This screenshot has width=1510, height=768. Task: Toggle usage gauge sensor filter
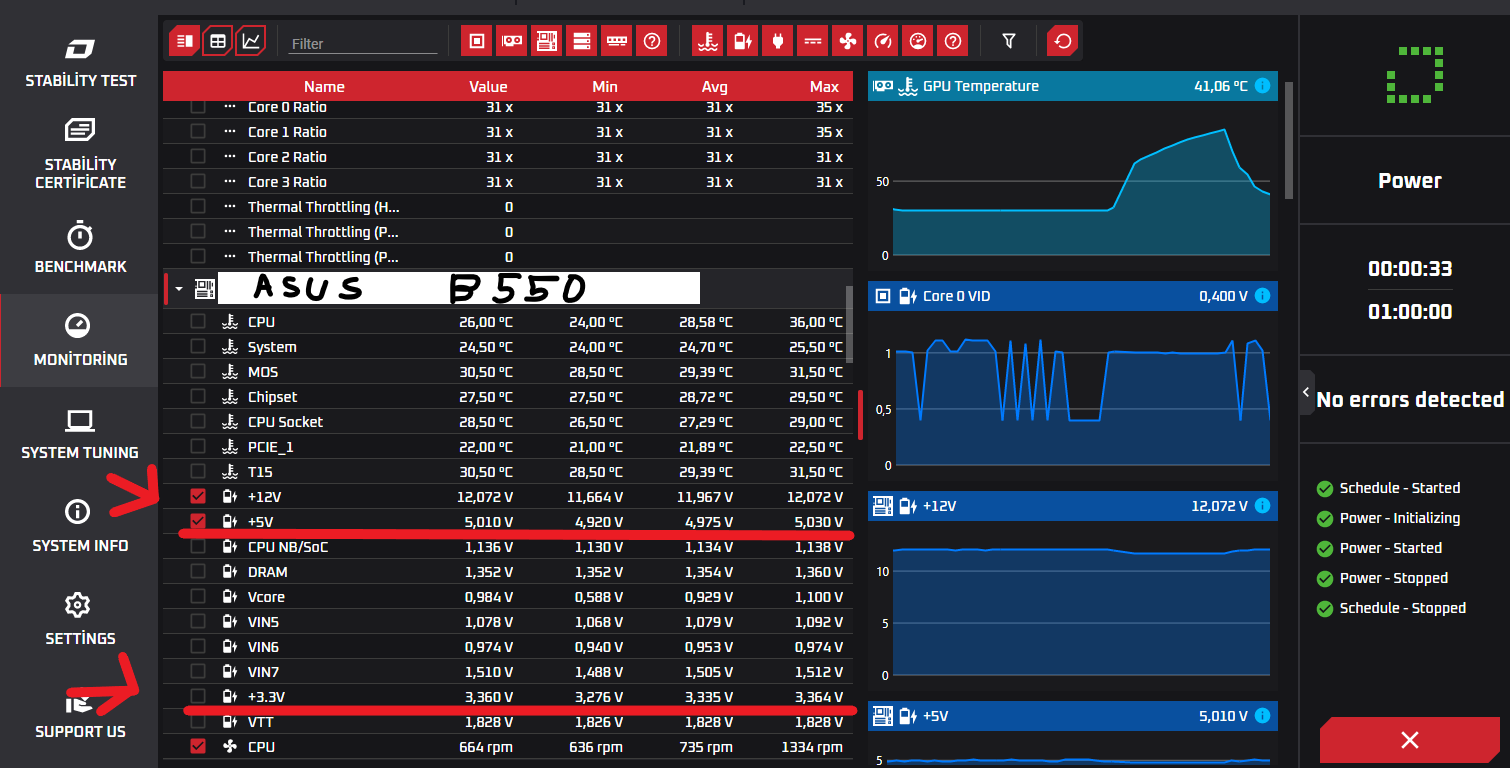tap(918, 41)
